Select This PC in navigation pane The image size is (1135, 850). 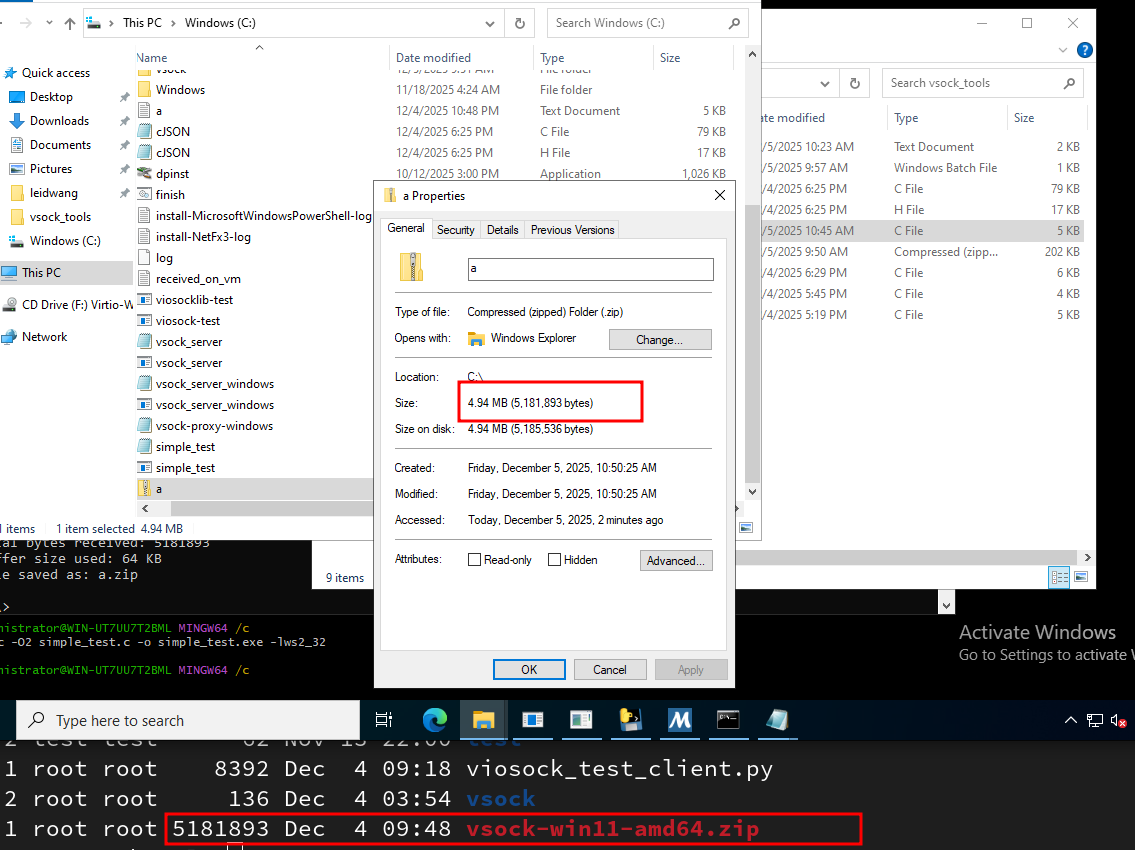point(67,273)
